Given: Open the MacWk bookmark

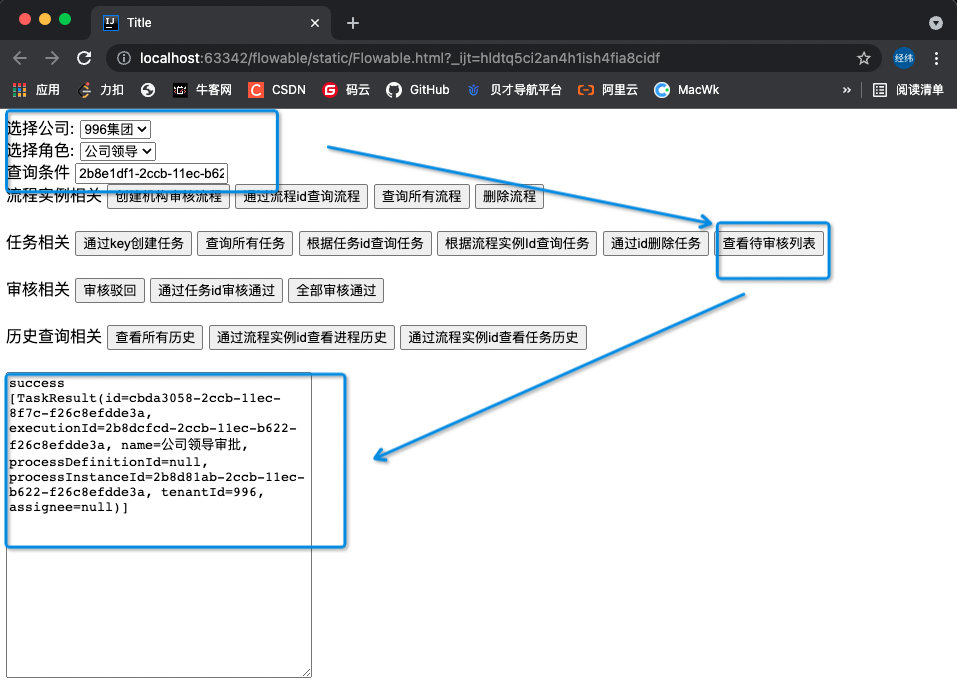Looking at the screenshot, I should click(x=687, y=90).
